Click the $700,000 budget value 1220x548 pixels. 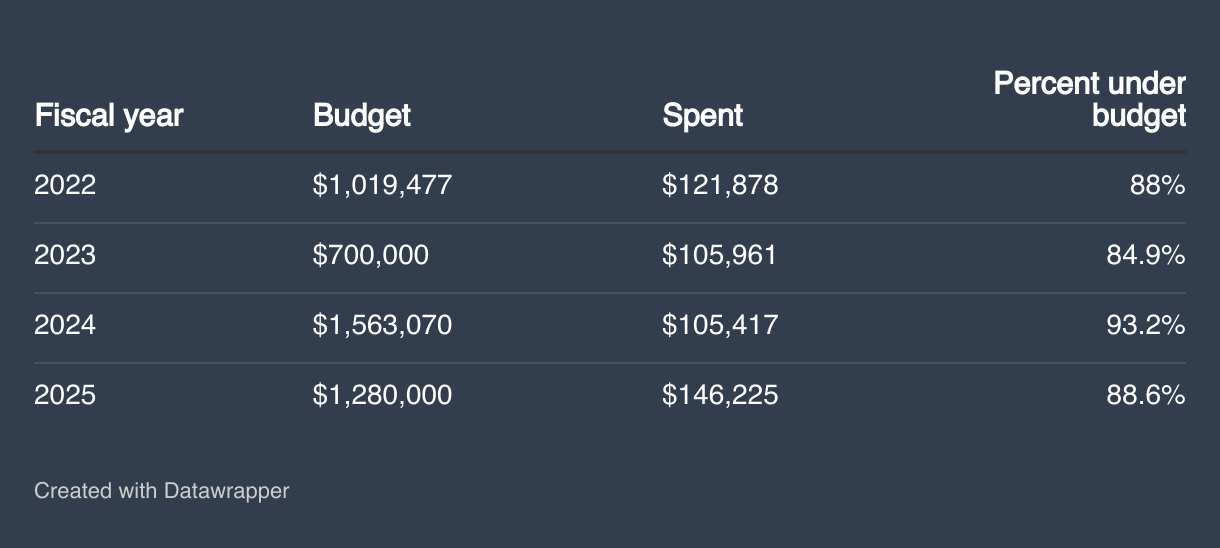click(x=370, y=255)
